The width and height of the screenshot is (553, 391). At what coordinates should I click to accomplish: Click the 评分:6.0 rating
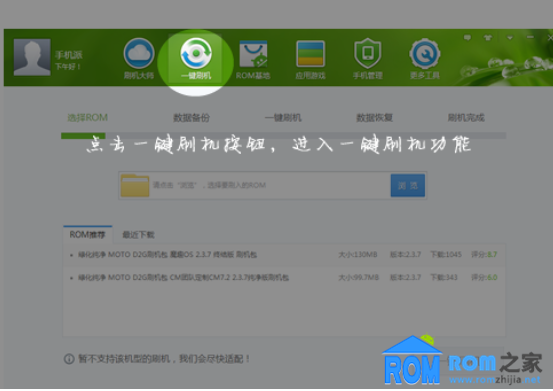tap(484, 277)
